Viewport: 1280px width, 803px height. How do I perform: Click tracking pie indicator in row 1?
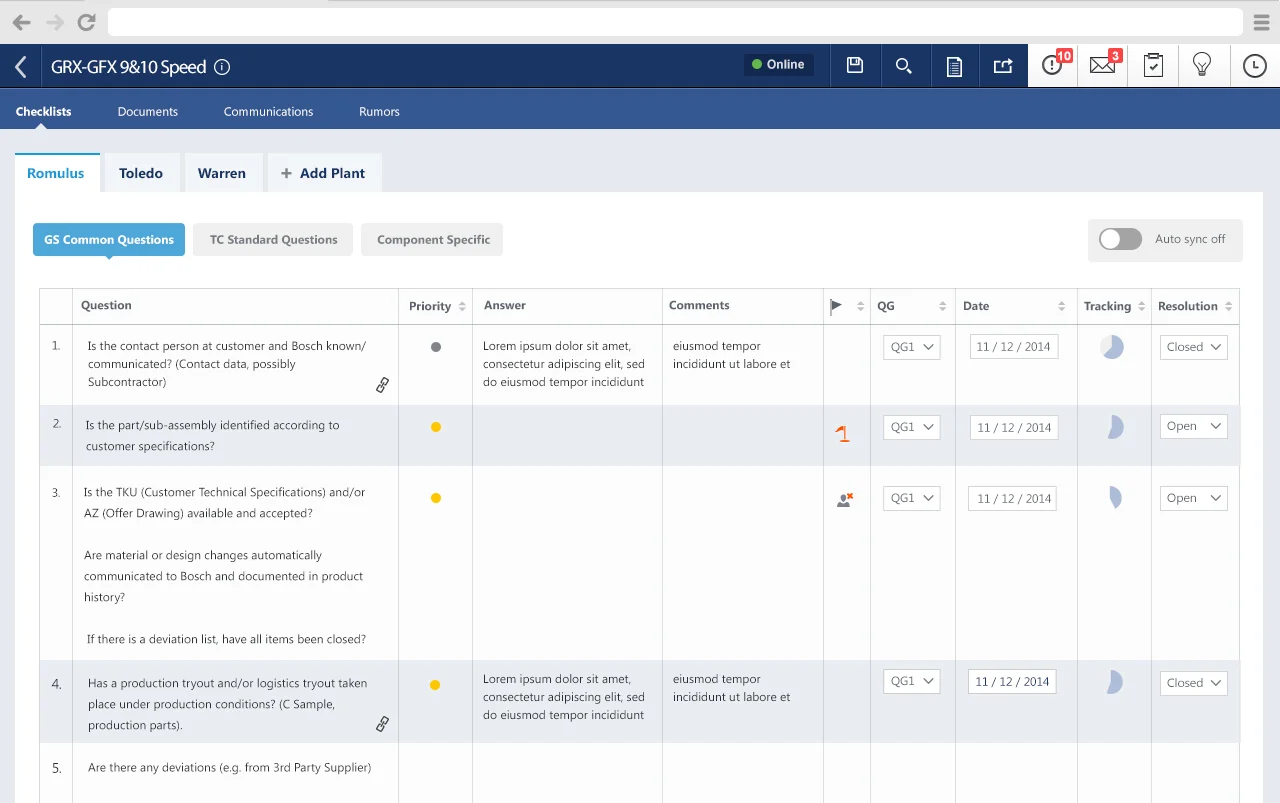click(x=1112, y=347)
